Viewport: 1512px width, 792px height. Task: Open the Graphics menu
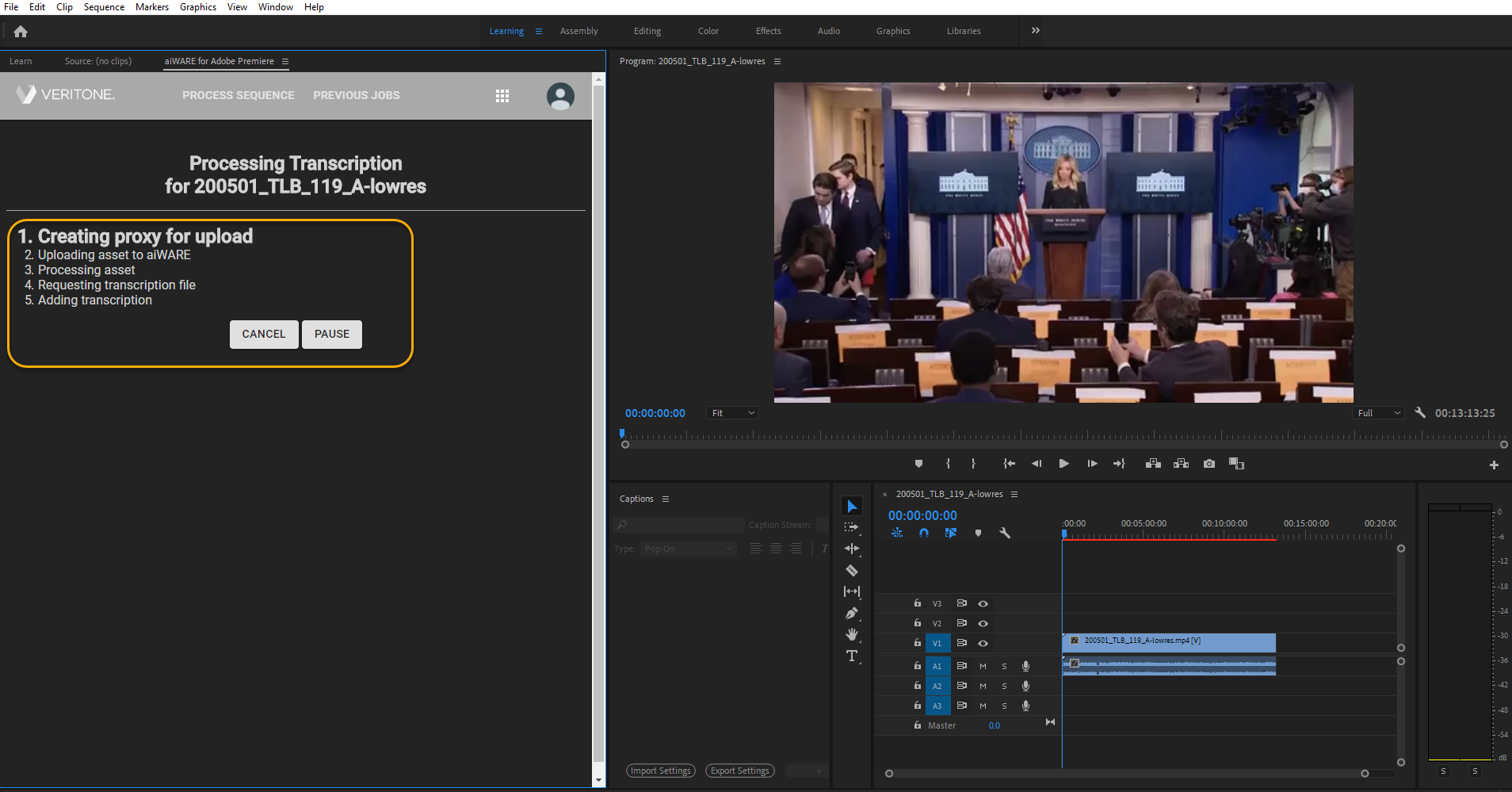(x=197, y=6)
